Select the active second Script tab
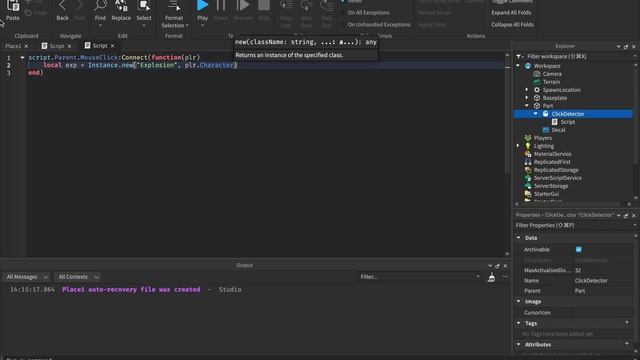The height and width of the screenshot is (360, 640). tap(100, 46)
